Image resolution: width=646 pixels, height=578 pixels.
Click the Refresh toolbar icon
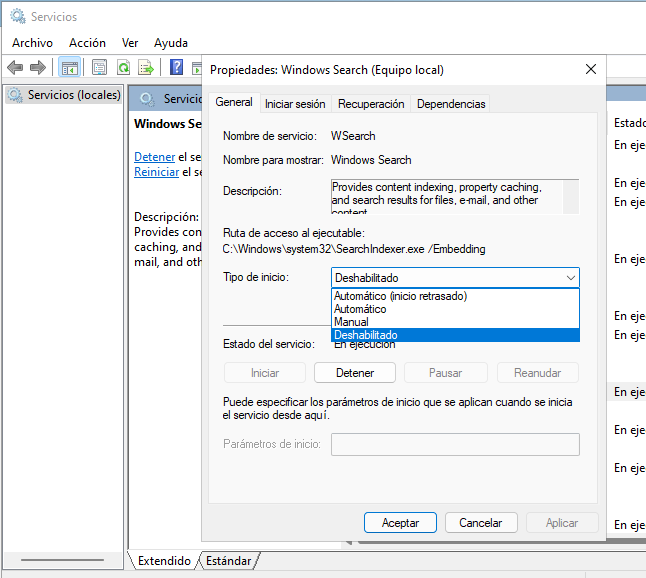pyautogui.click(x=123, y=67)
